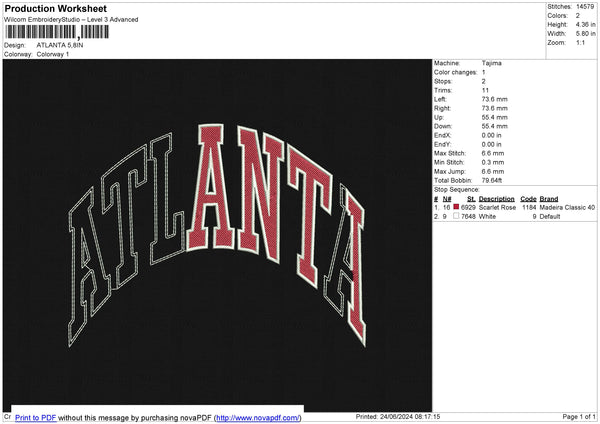The width and height of the screenshot is (600, 424).
Task: Click the 'Down:' label
Action: pos(443,126)
